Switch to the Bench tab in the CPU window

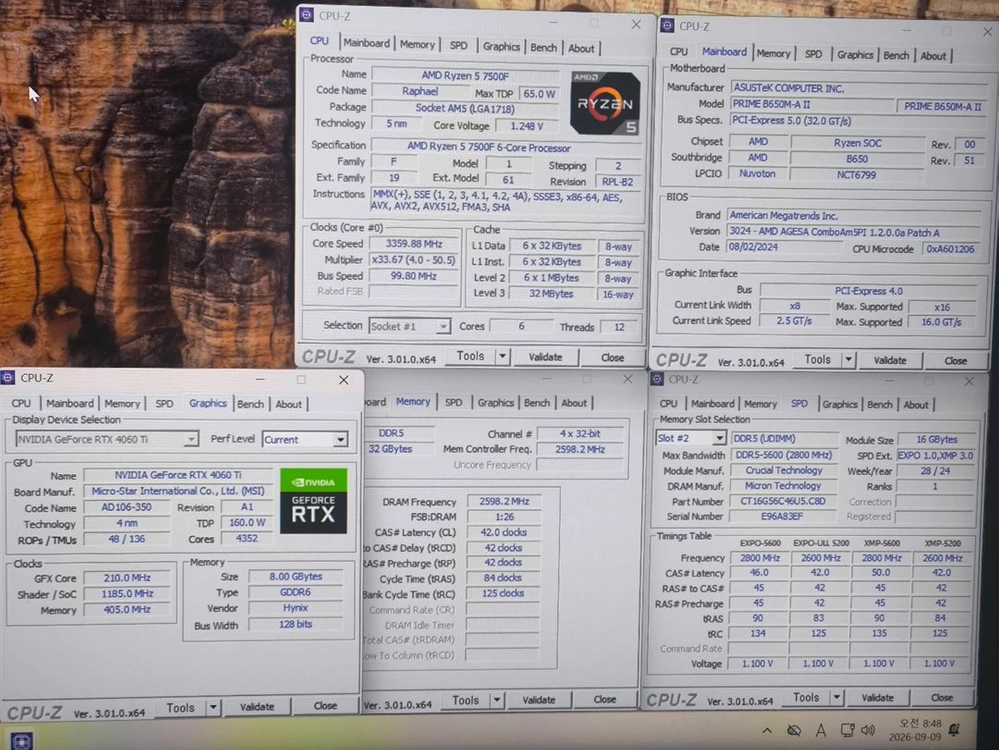543,48
